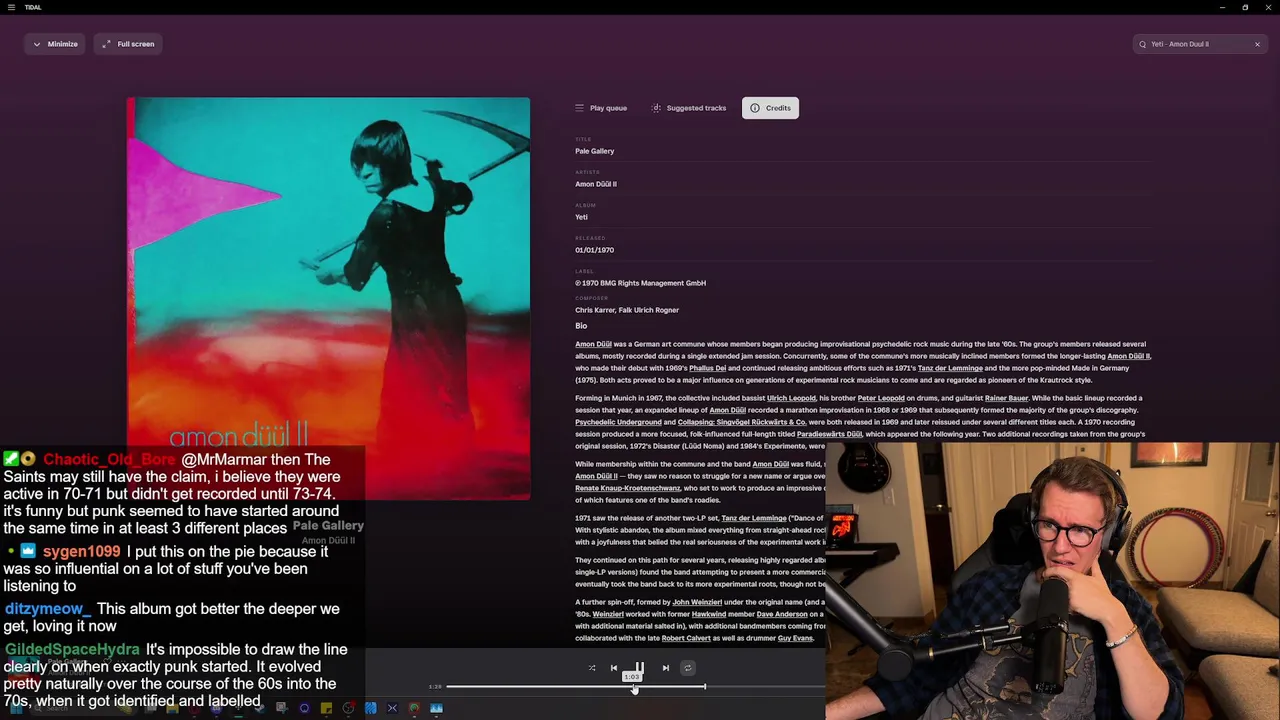Click the Minimize chevron icon

[x=37, y=44]
